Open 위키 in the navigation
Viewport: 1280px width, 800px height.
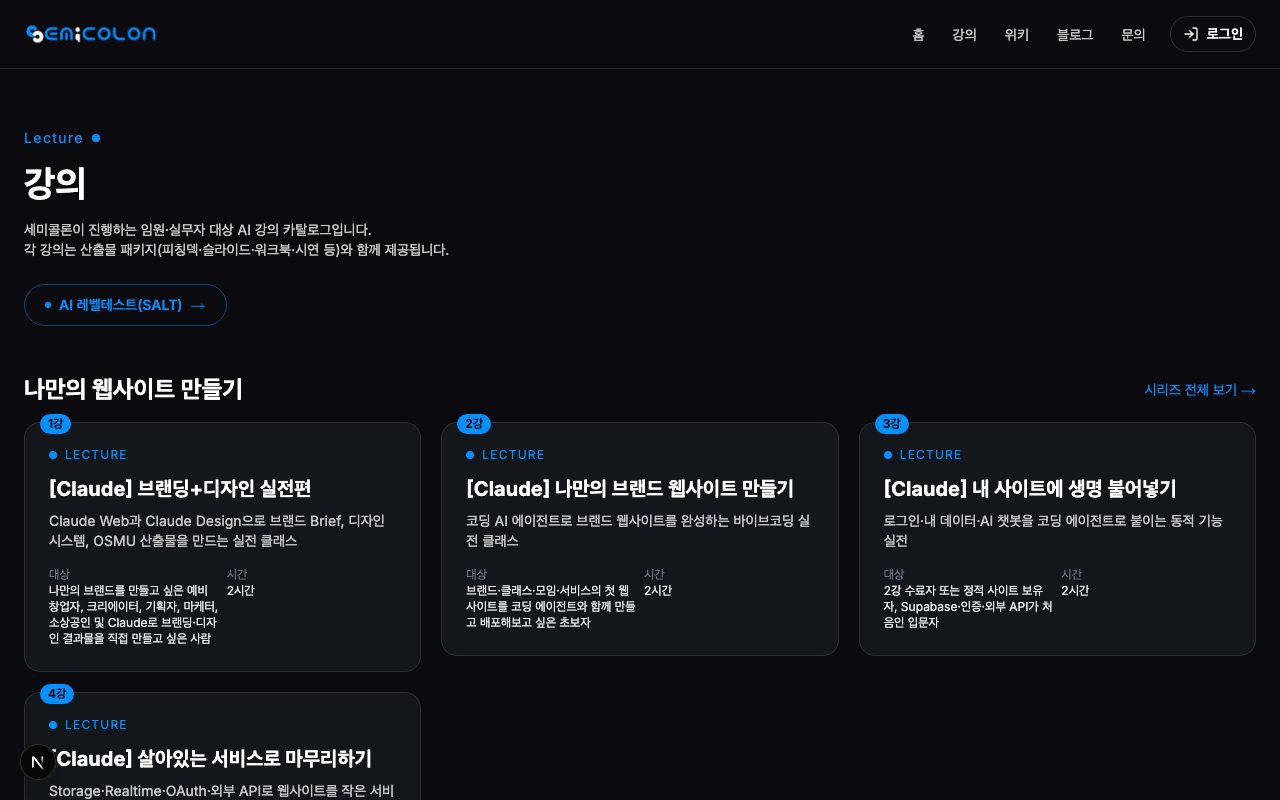(x=1017, y=34)
